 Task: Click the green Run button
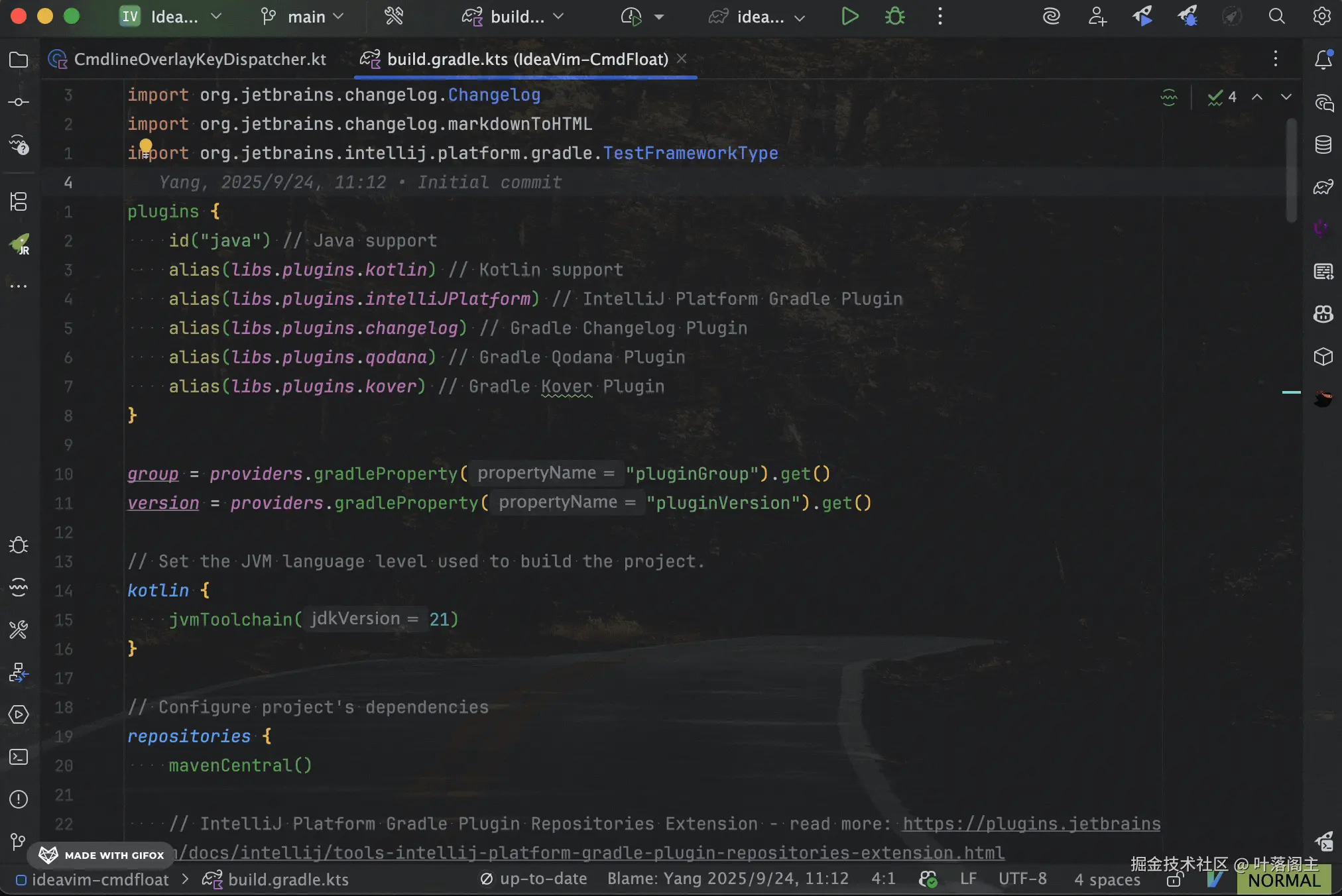(x=849, y=17)
